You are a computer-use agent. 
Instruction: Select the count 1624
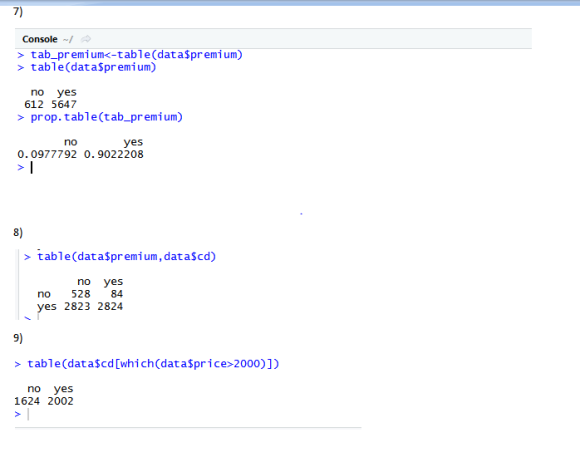pos(27,401)
